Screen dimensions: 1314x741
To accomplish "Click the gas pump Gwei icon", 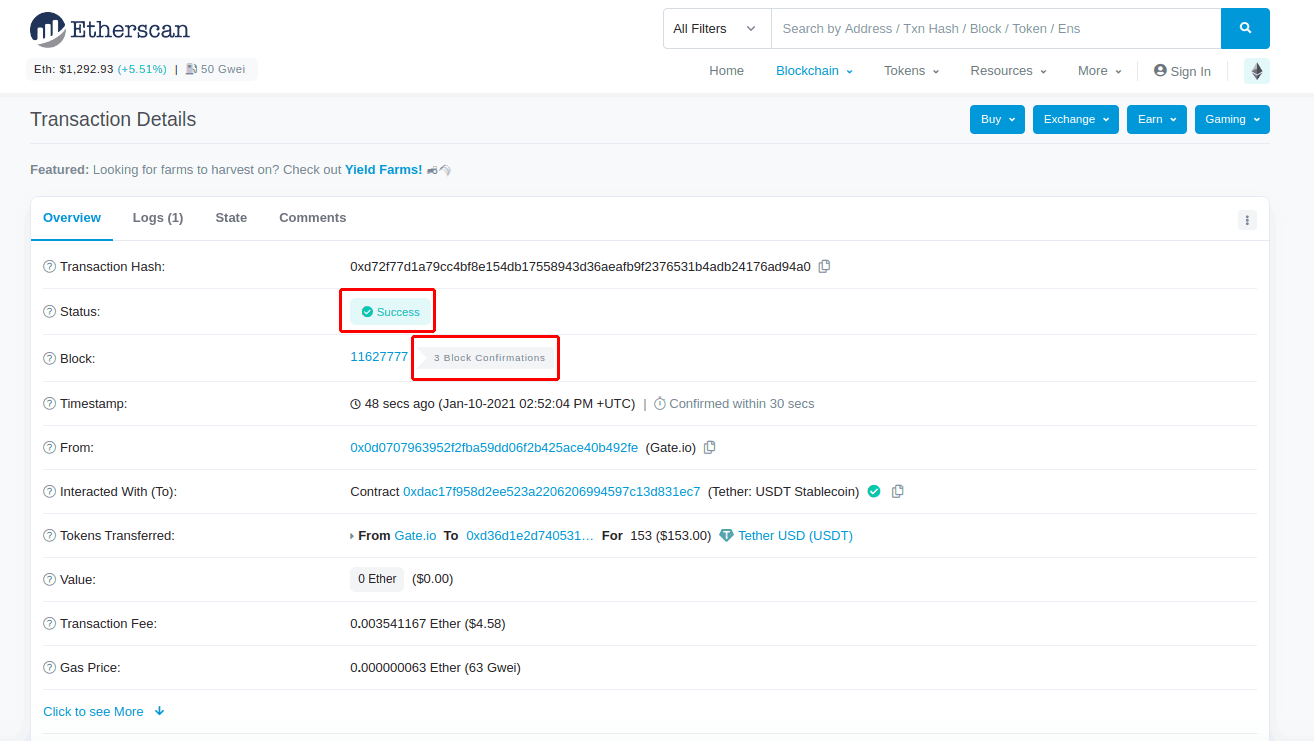I will 191,69.
